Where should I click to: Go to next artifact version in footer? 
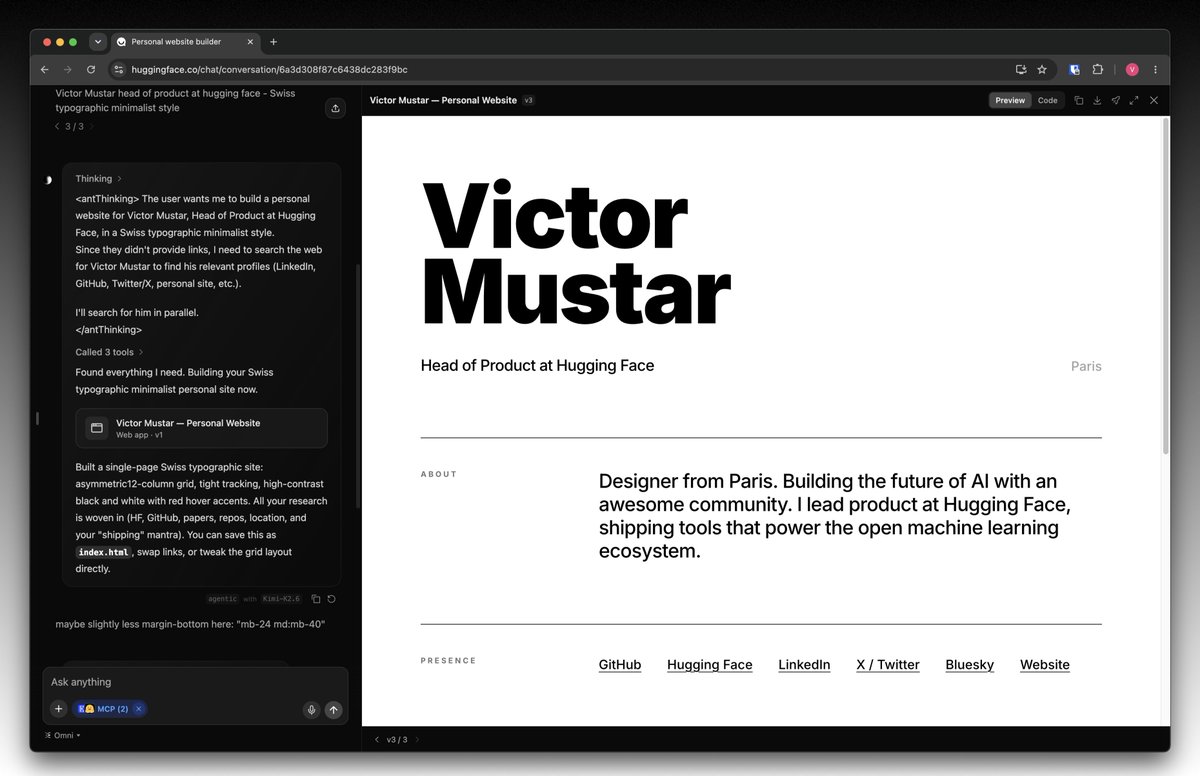(x=417, y=740)
